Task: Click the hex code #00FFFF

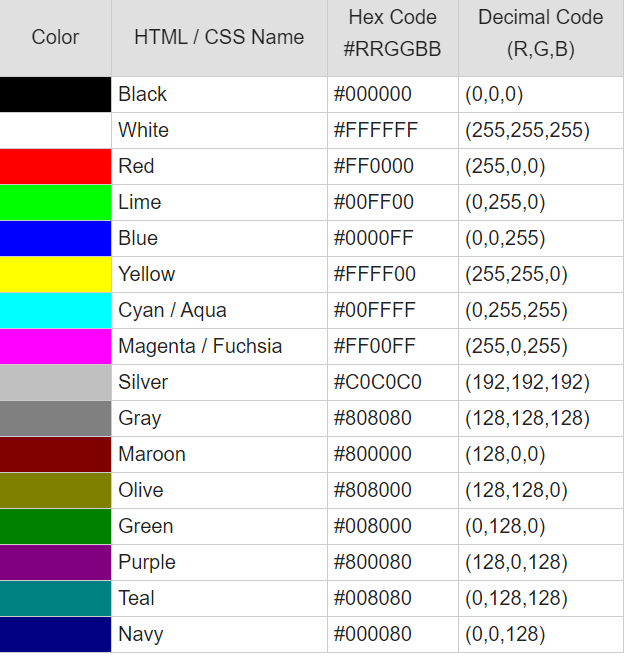Action: (375, 310)
